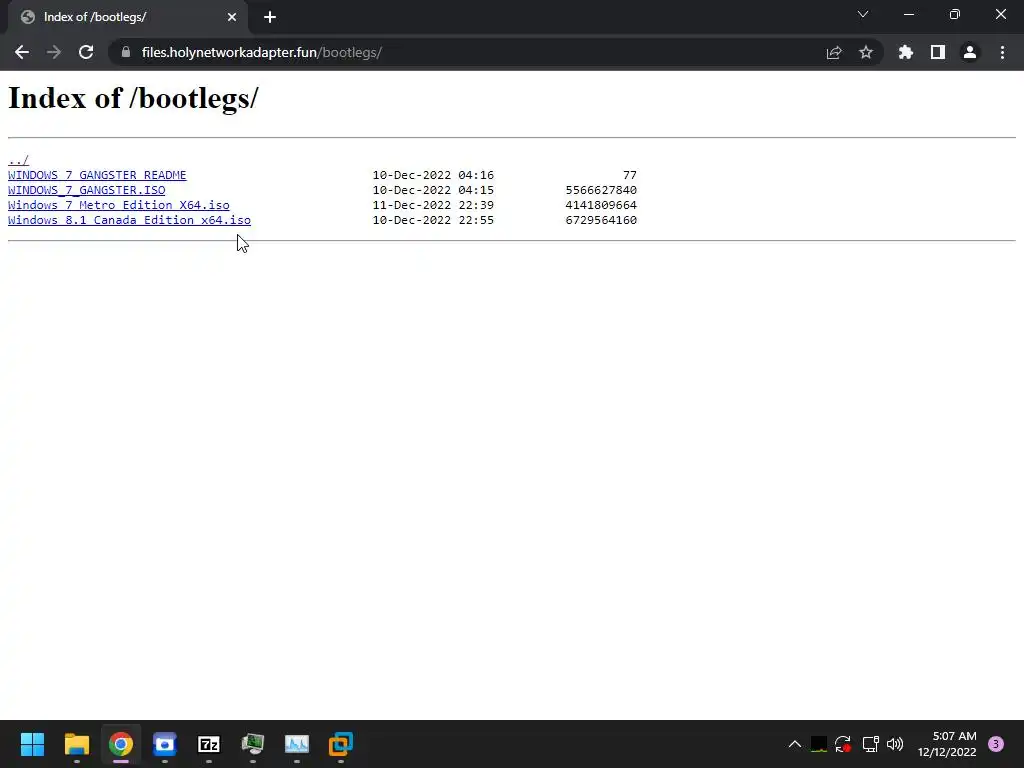1024x768 pixels.
Task: Open Chrome's three-dot menu
Action: pos(1002,52)
